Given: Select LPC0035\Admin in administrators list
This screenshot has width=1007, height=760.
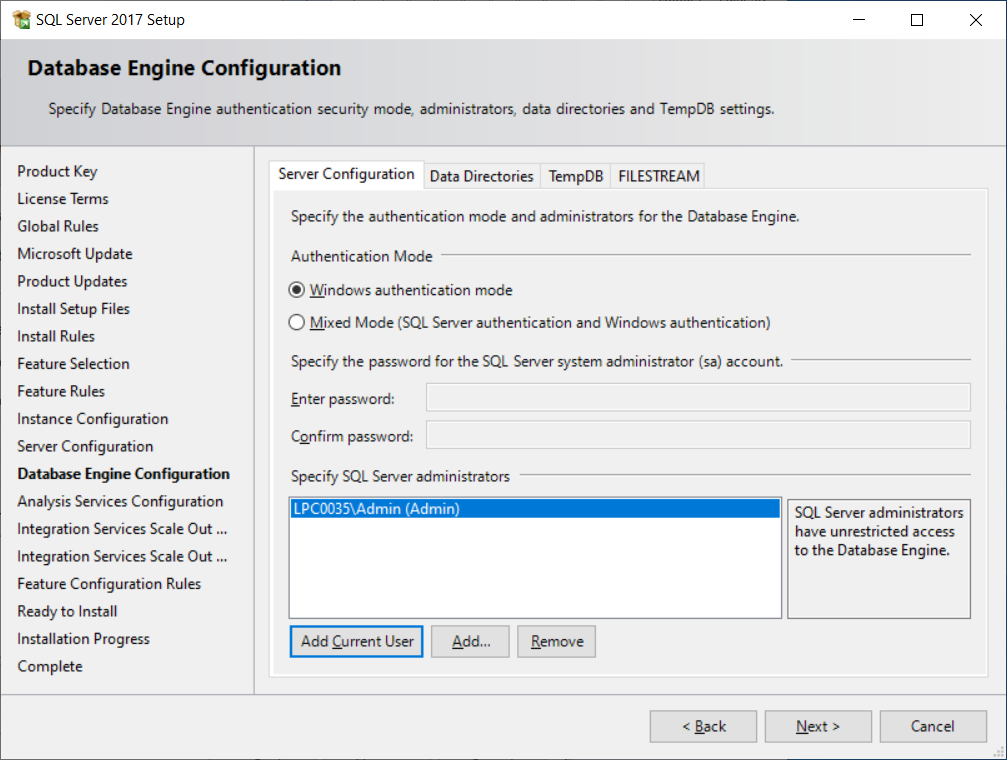Looking at the screenshot, I should click(x=375, y=509).
